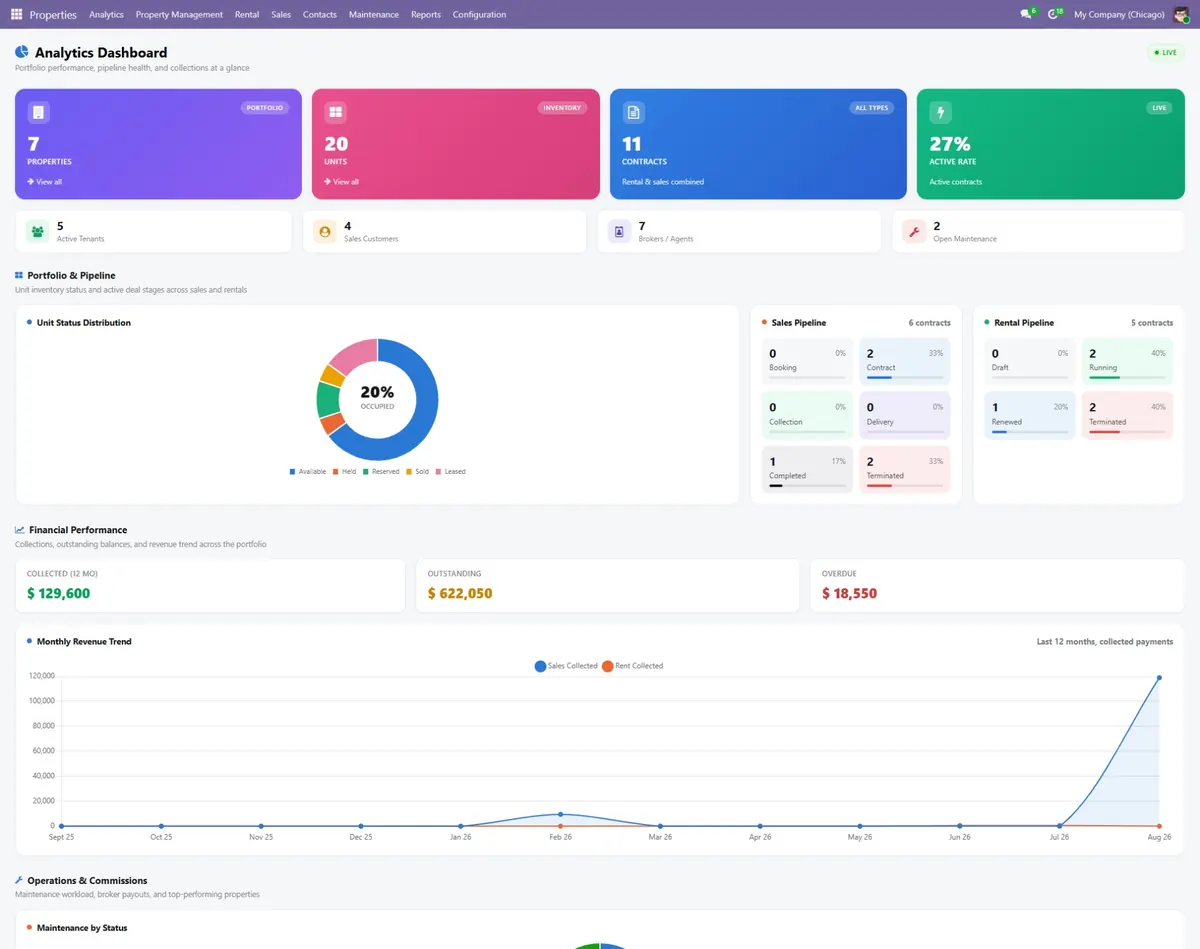Click the $ 129,600 collected value

coord(59,593)
